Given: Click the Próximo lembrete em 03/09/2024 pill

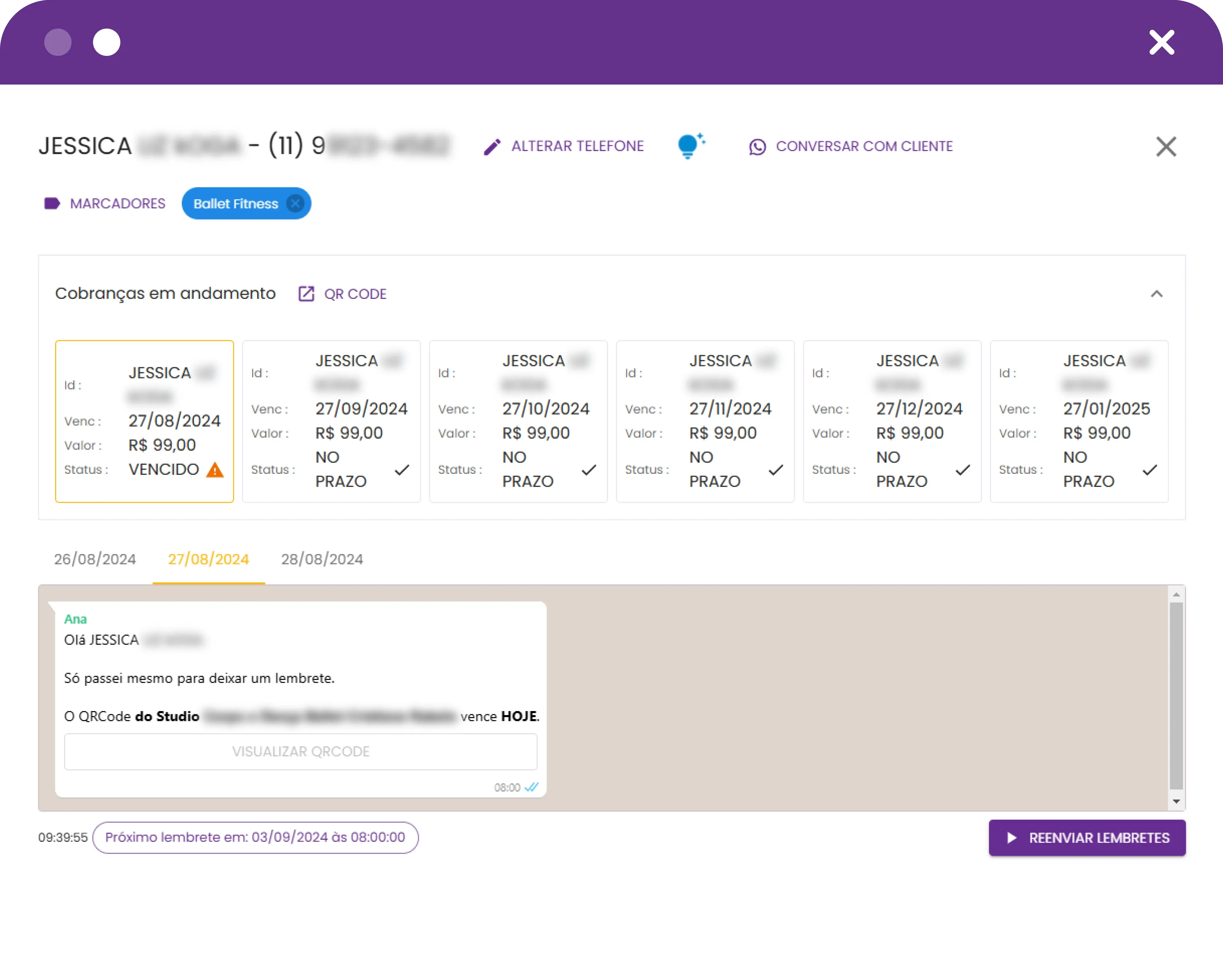Looking at the screenshot, I should (x=255, y=838).
